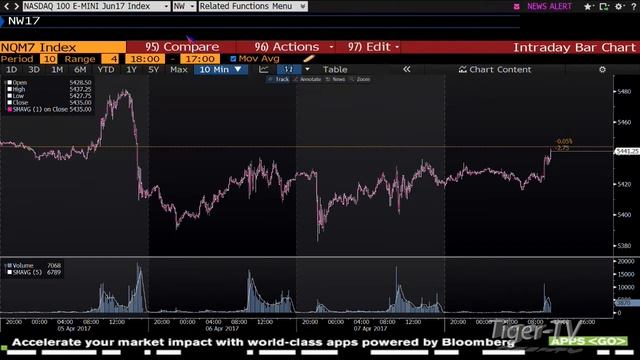Select the 6M range tab
This screenshot has width=640, height=360.
click(80, 69)
